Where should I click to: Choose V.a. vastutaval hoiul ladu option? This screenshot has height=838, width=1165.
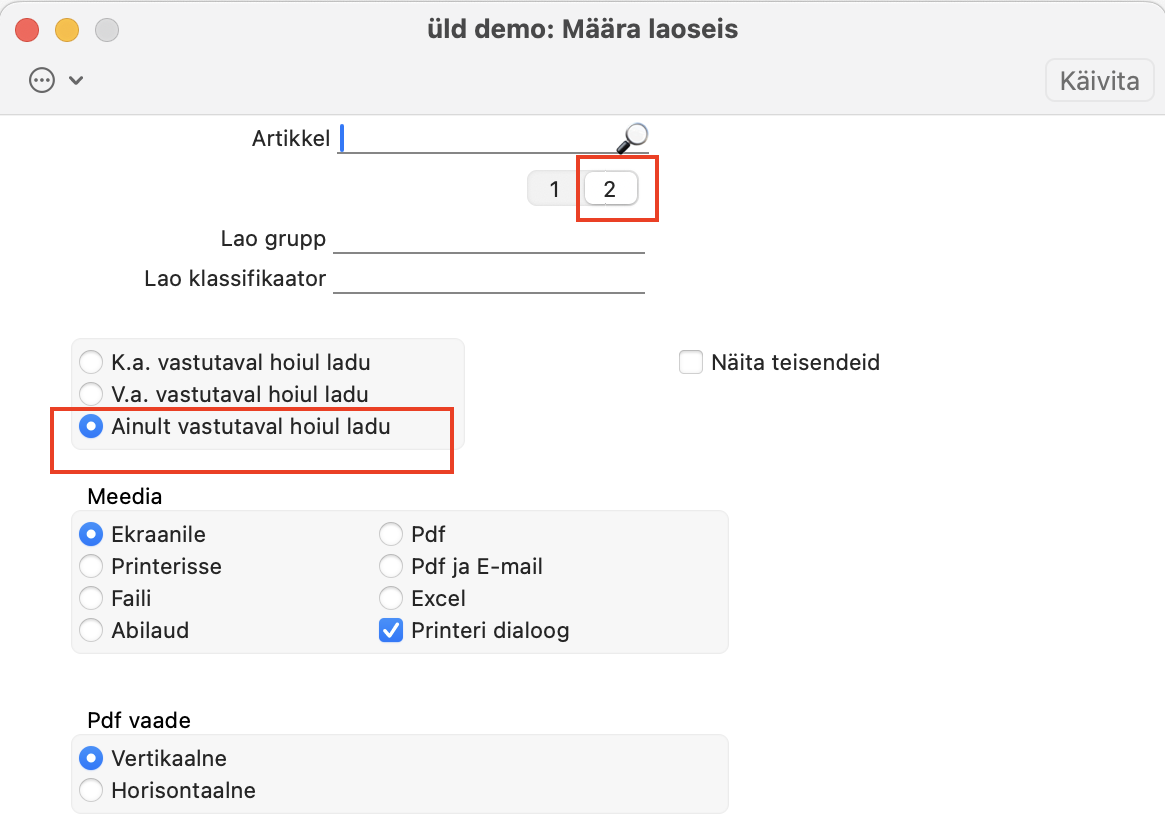[91, 394]
